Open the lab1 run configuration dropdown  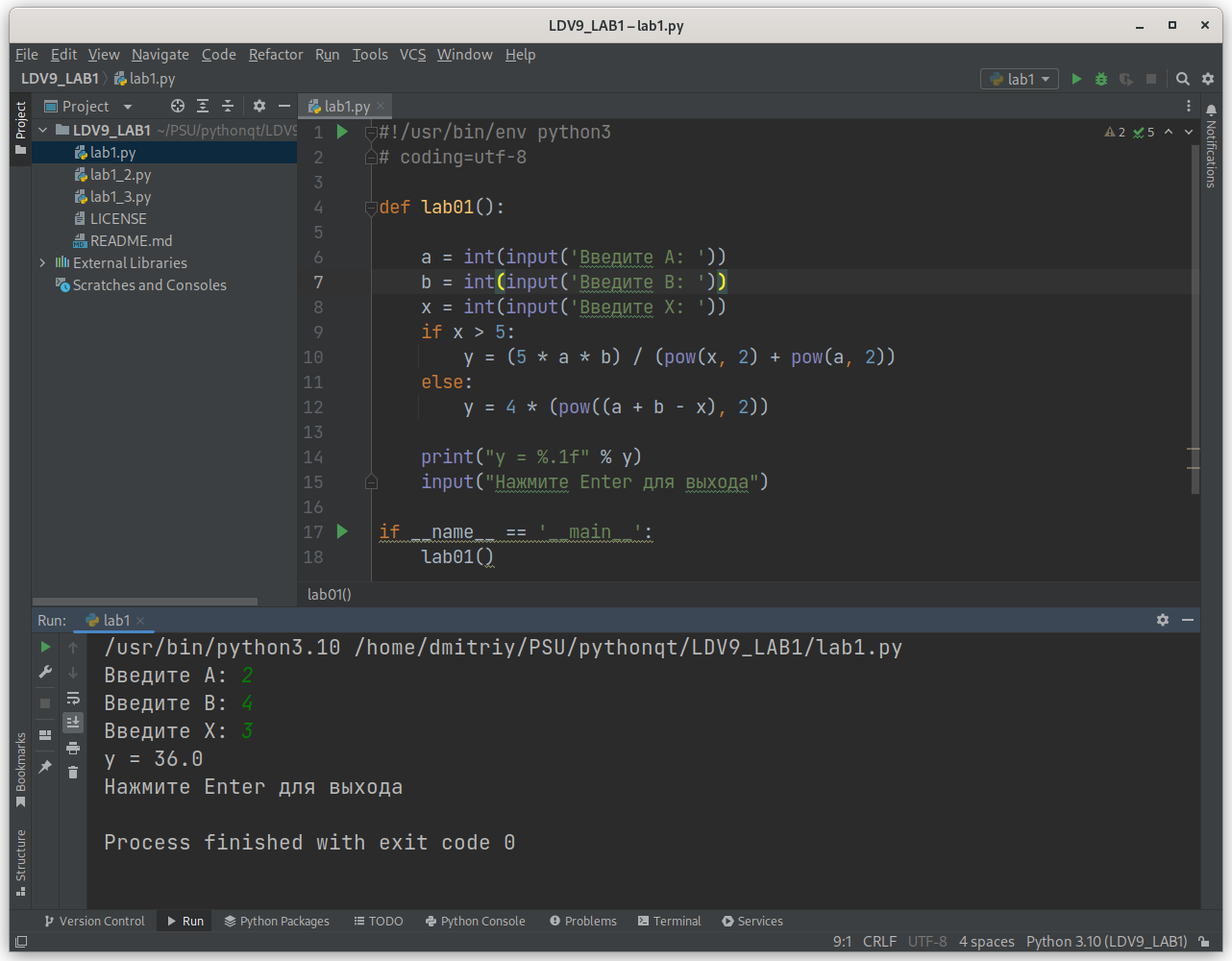1019,79
